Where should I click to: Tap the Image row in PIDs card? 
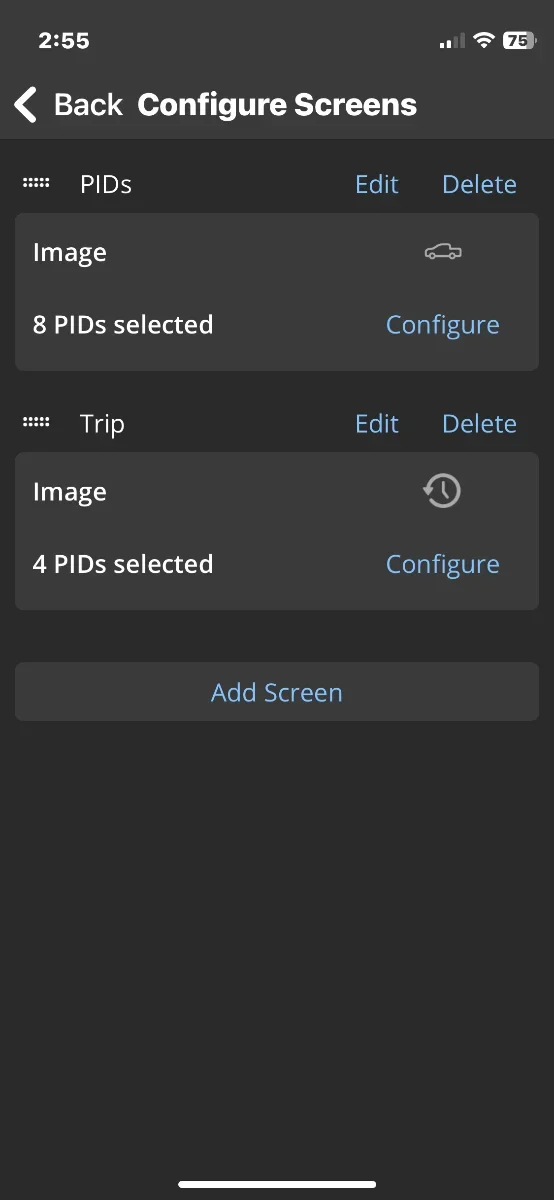click(277, 253)
